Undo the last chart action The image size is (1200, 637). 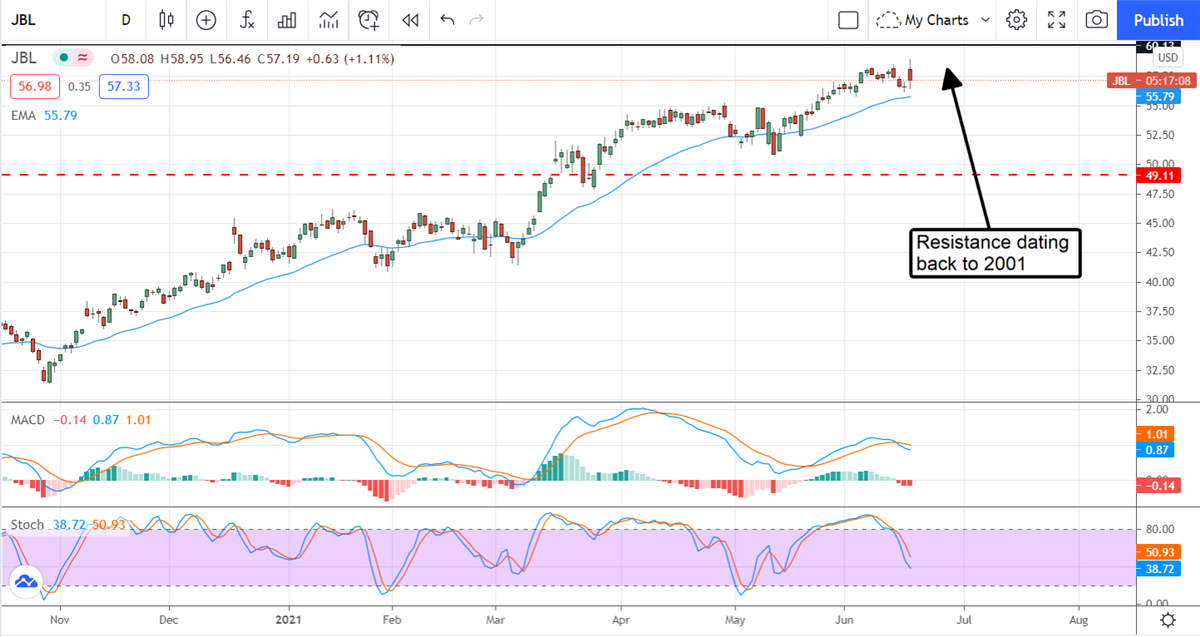[447, 20]
